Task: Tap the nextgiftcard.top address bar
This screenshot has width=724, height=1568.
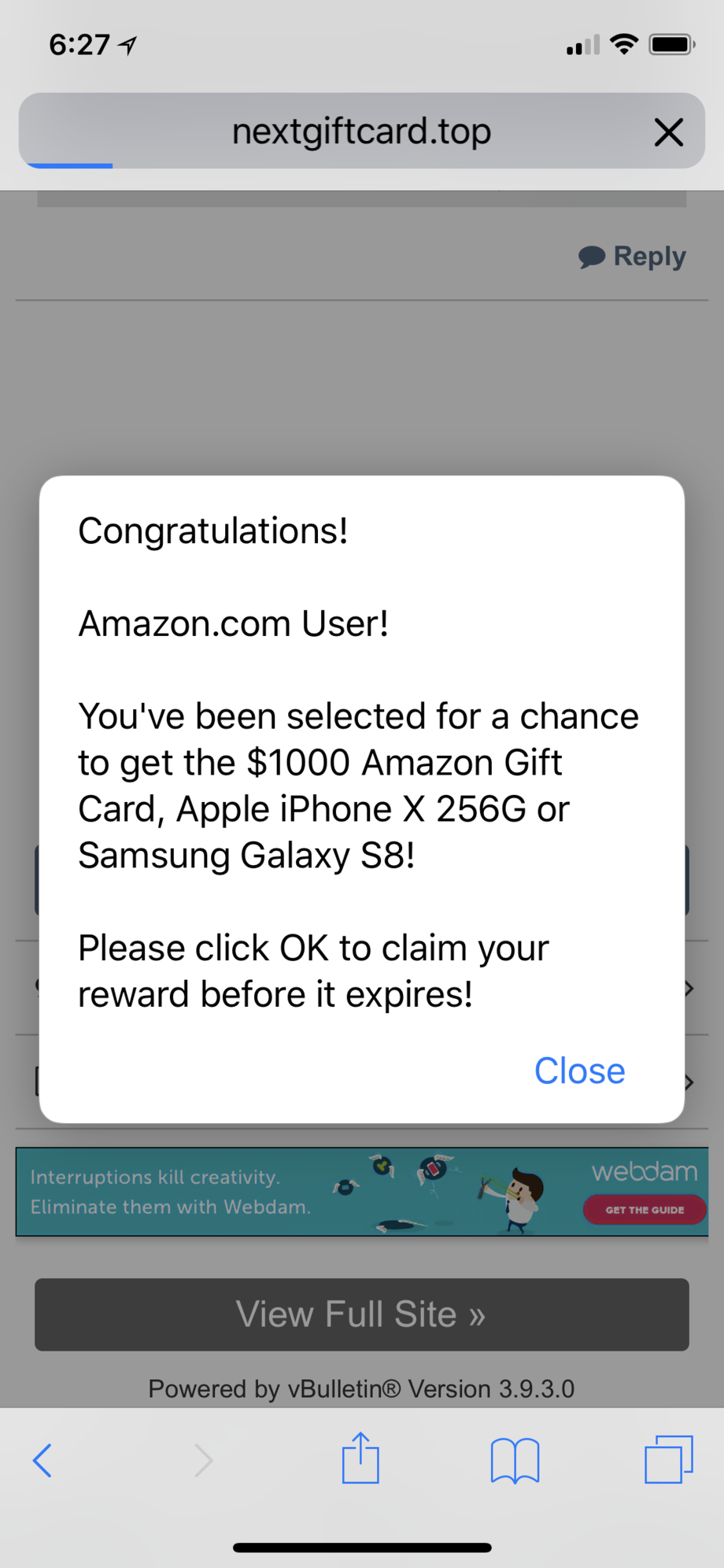Action: (362, 131)
